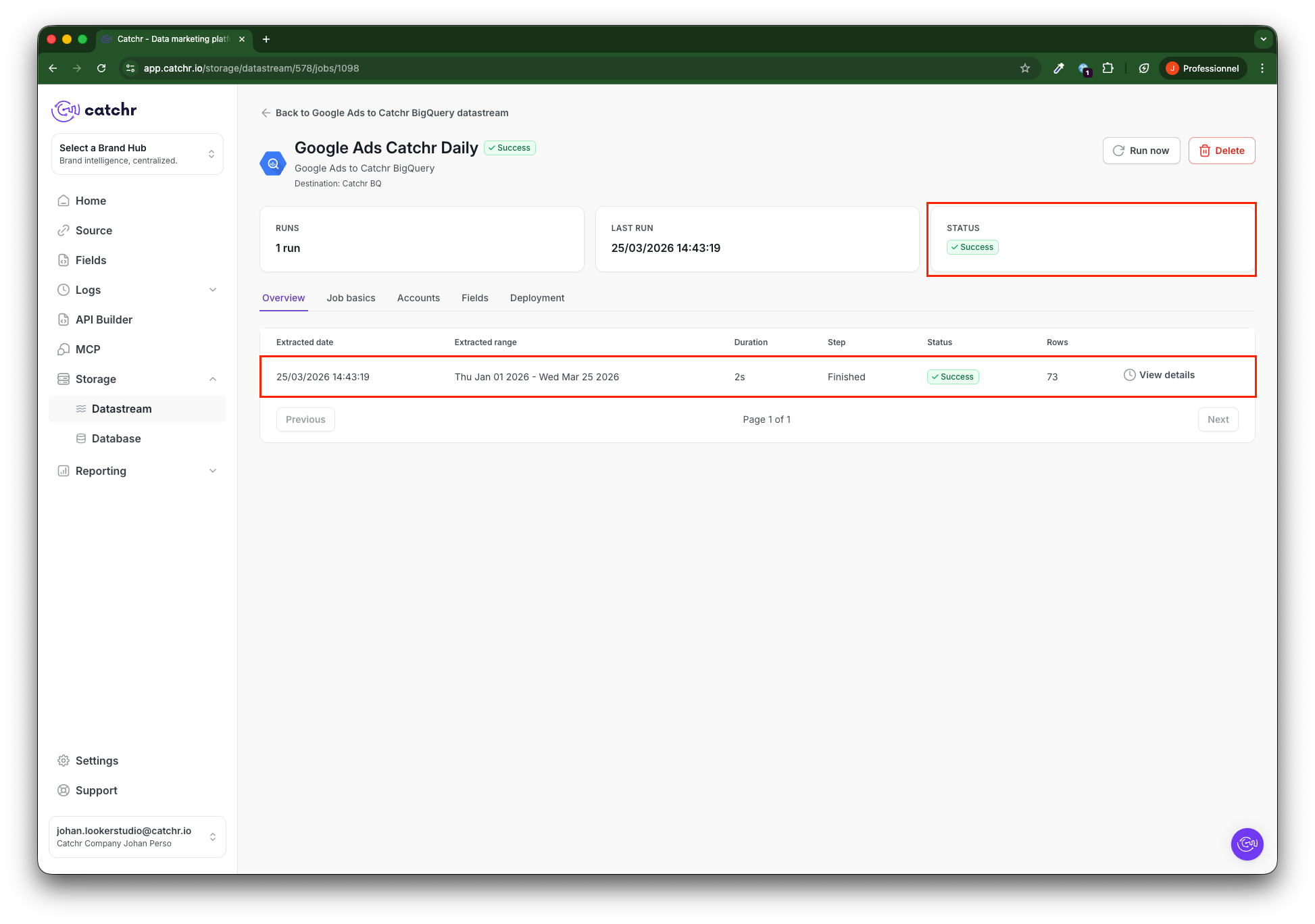Select Database in the sidebar
The image size is (1315, 924).
point(116,438)
